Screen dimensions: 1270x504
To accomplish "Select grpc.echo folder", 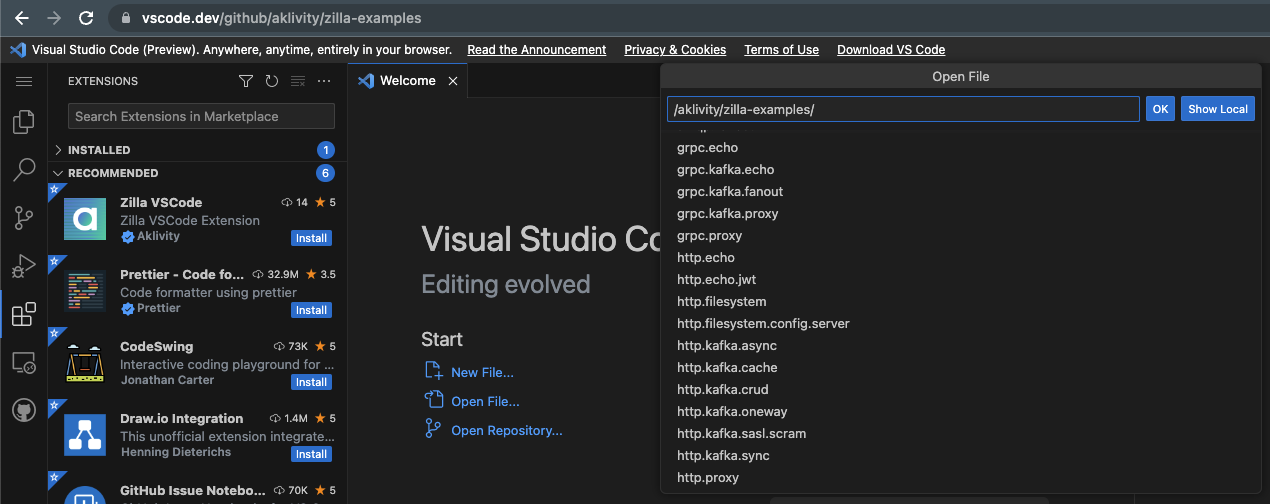I will 960,148.
